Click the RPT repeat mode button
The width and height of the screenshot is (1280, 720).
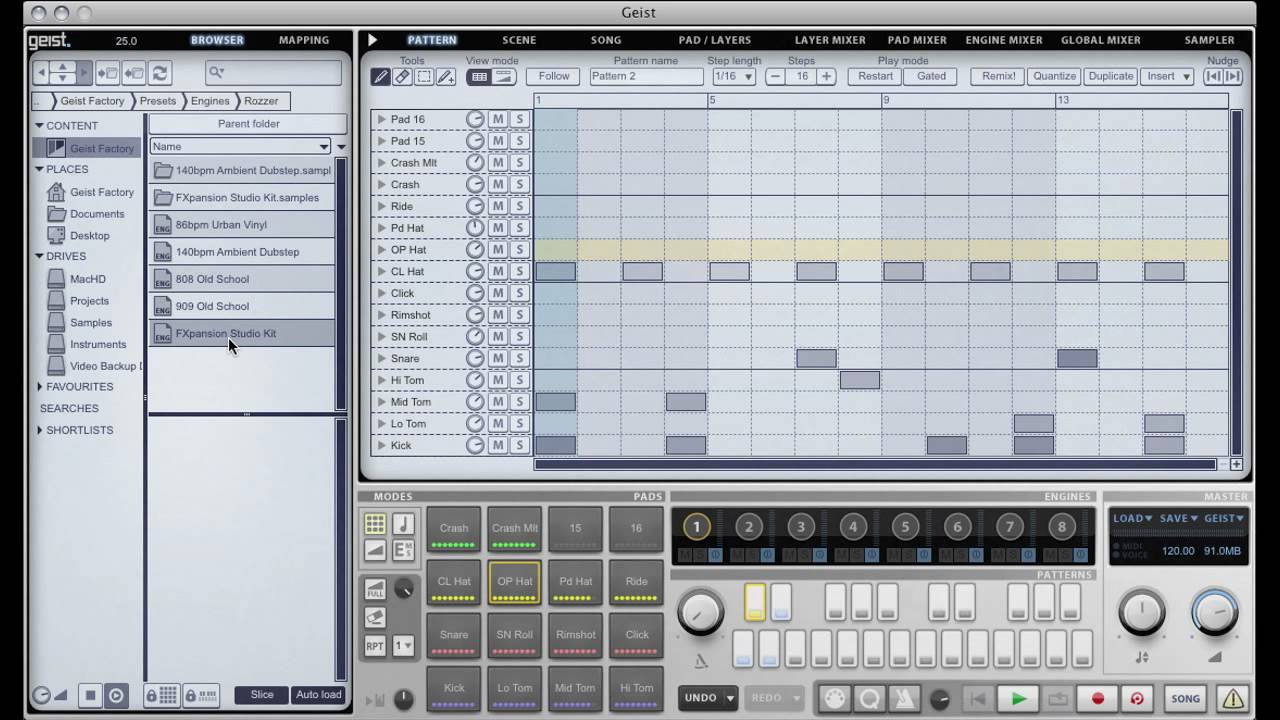[375, 646]
